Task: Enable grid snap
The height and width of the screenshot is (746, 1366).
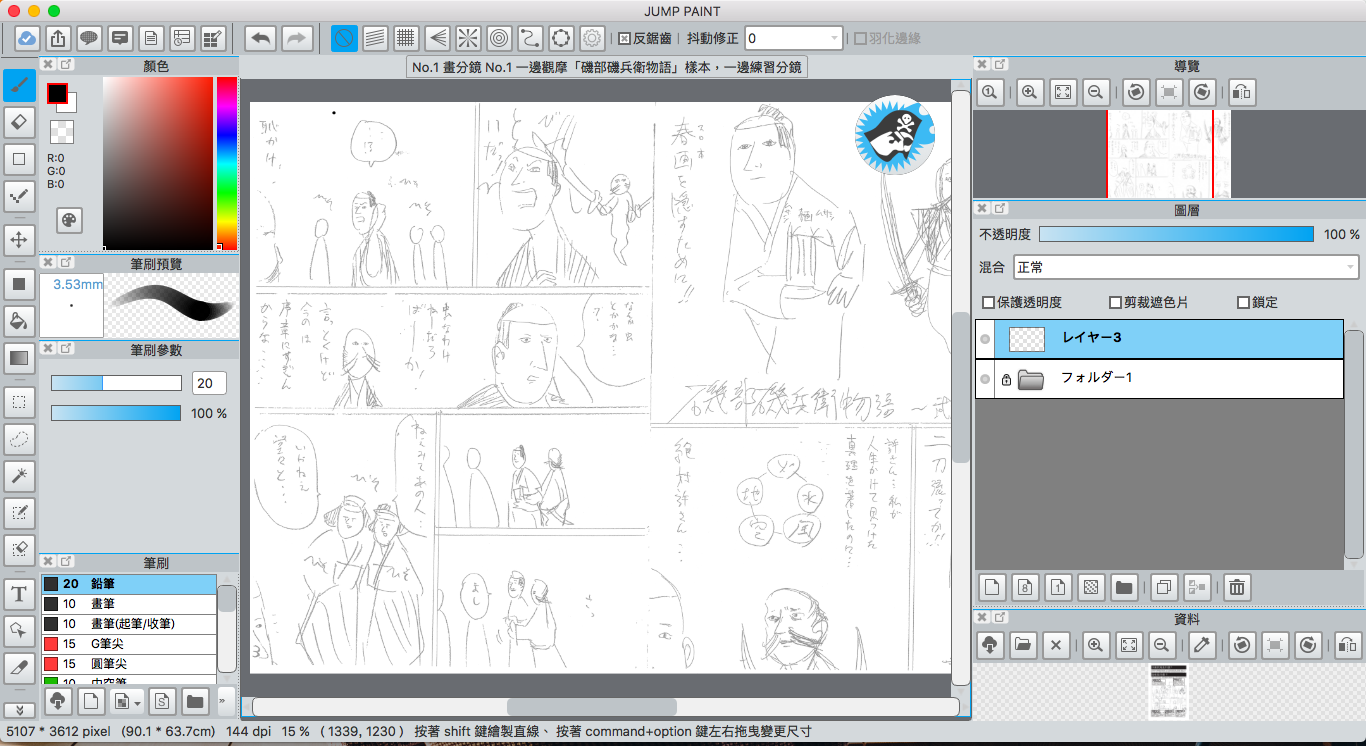Action: 406,39
